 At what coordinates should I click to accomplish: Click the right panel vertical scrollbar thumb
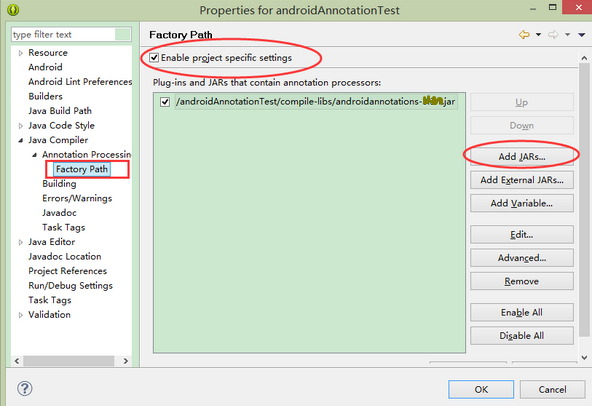coord(584,200)
